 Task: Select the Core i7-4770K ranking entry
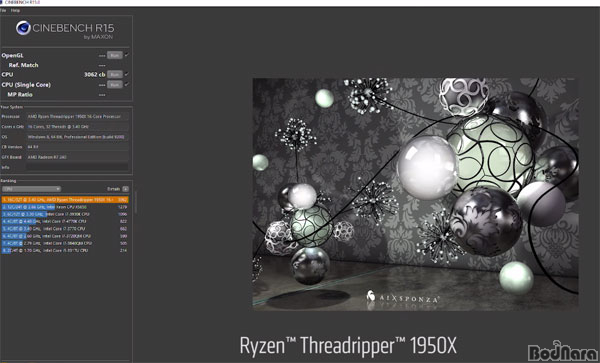click(65, 221)
